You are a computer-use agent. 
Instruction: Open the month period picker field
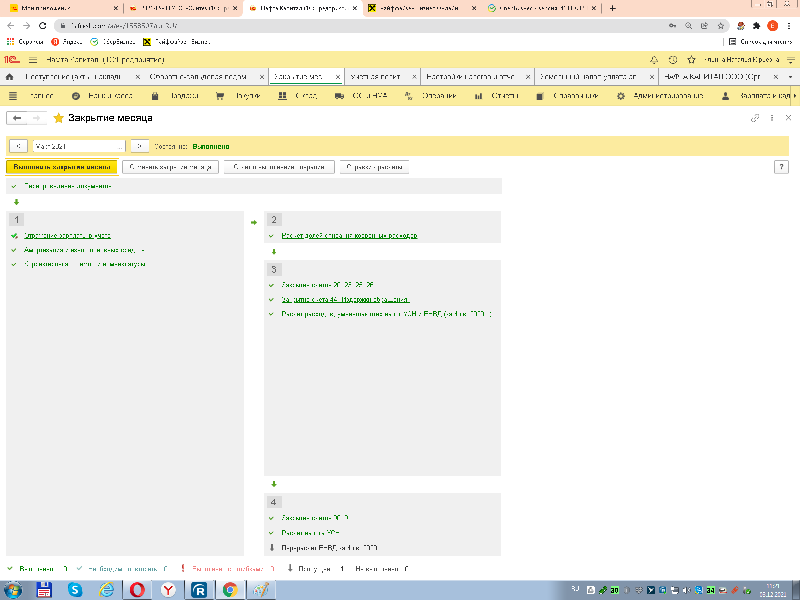(x=79, y=146)
